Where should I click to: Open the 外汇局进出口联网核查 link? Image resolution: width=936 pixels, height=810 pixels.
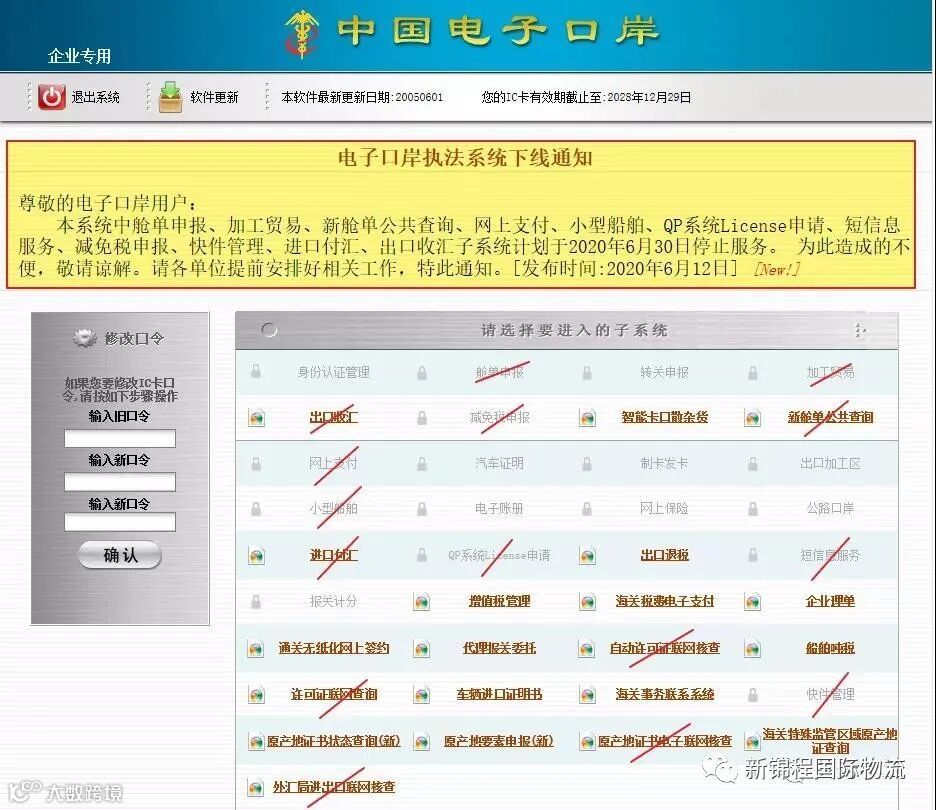pyautogui.click(x=334, y=787)
